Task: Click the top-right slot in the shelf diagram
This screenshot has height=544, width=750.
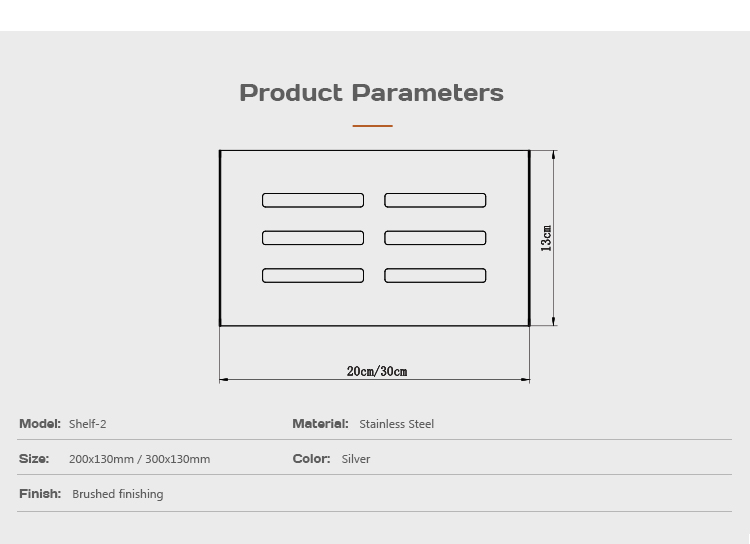Action: tap(435, 200)
